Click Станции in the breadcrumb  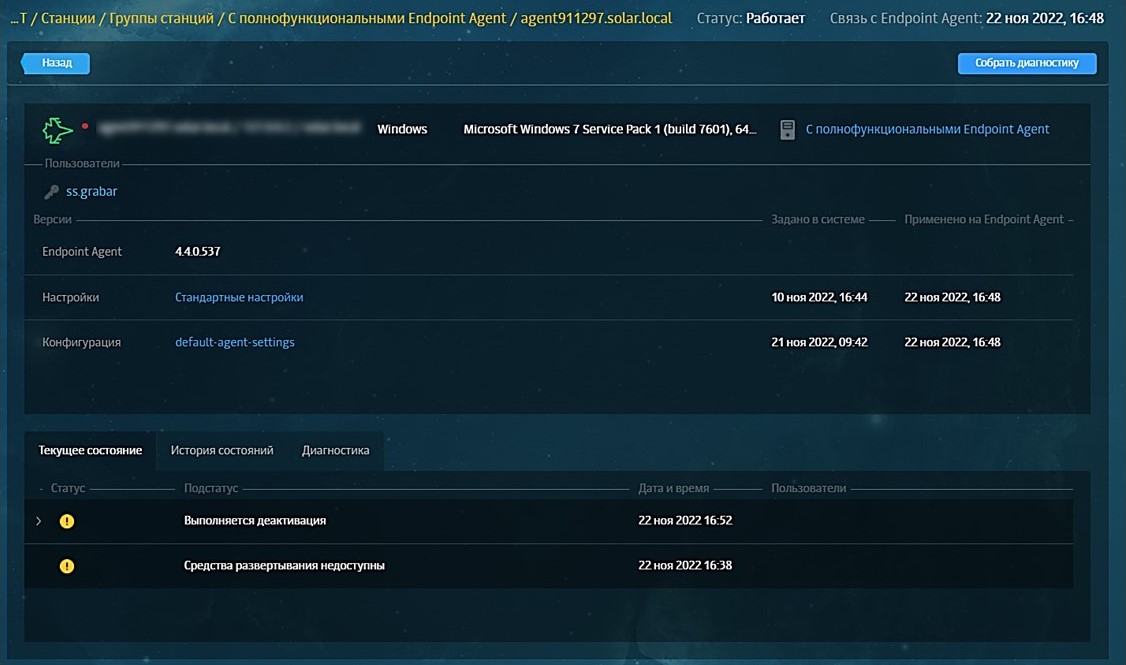[x=68, y=18]
